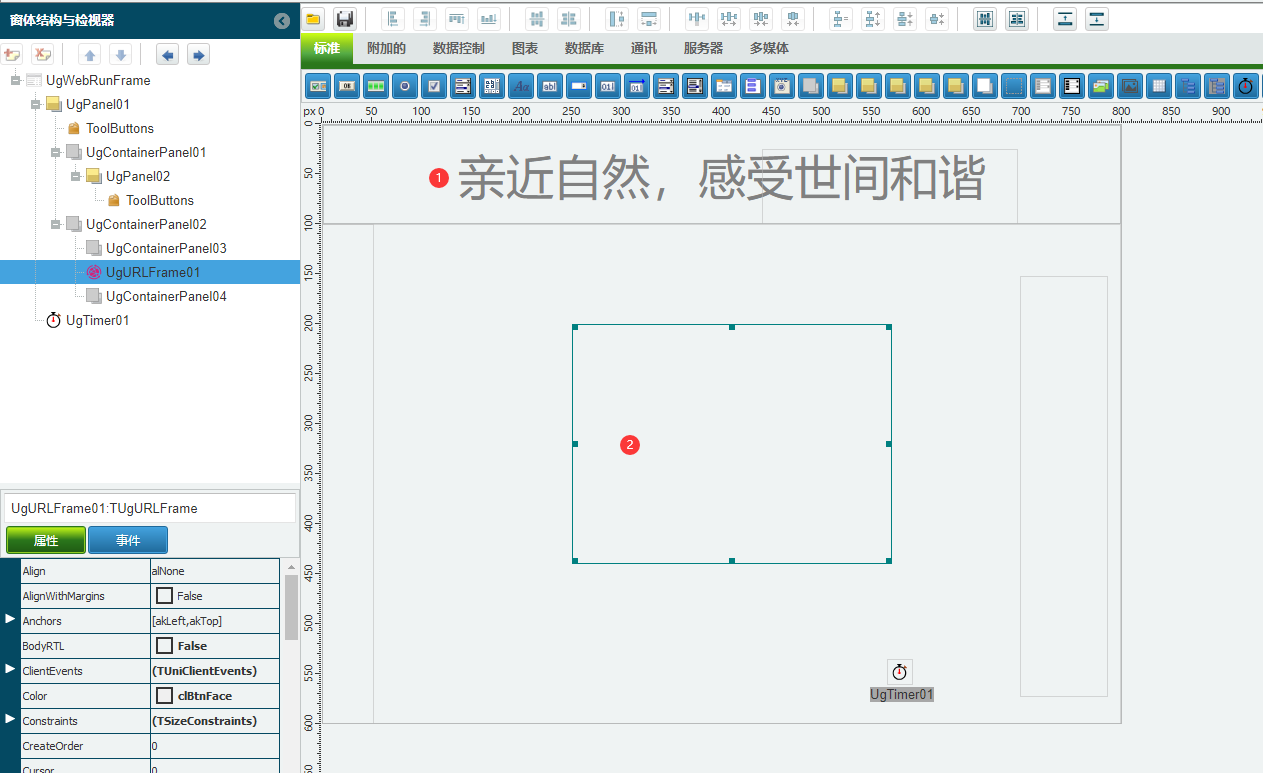This screenshot has height=773, width=1263.
Task: Click the open folder icon in top toolbar
Action: click(313, 19)
